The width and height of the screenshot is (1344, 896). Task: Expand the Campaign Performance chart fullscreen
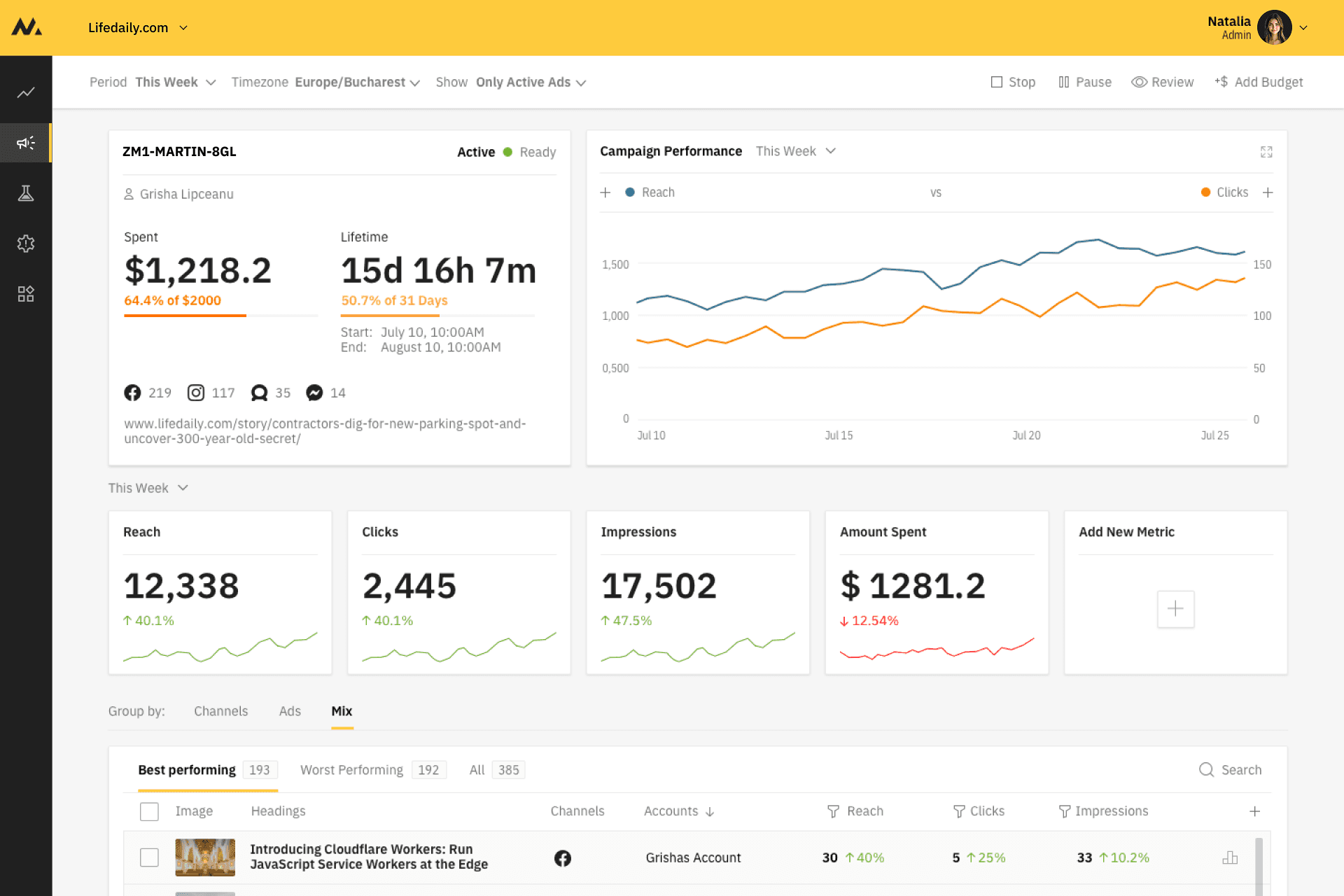click(x=1266, y=152)
